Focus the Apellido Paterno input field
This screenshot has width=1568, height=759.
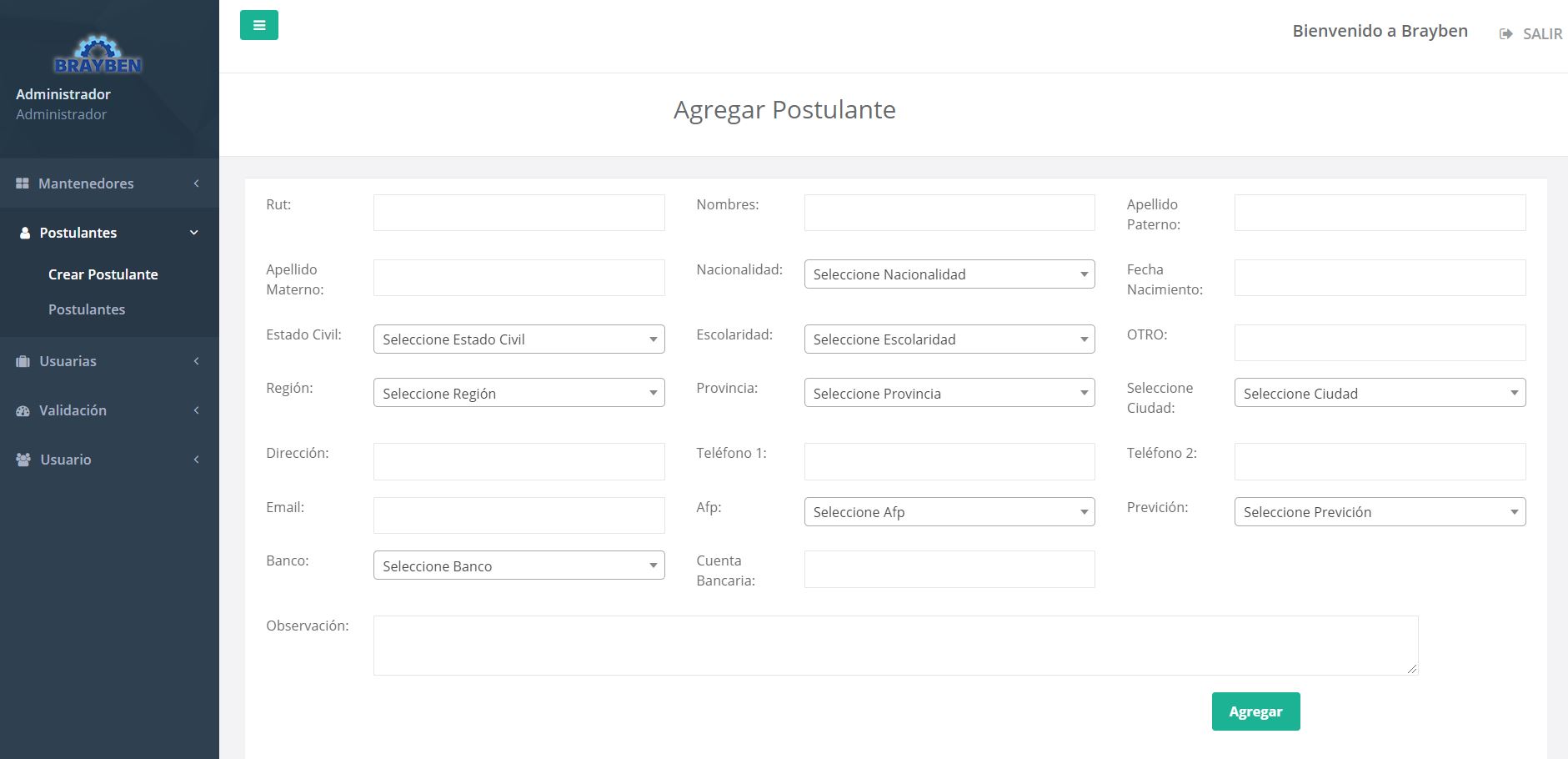(x=1380, y=213)
